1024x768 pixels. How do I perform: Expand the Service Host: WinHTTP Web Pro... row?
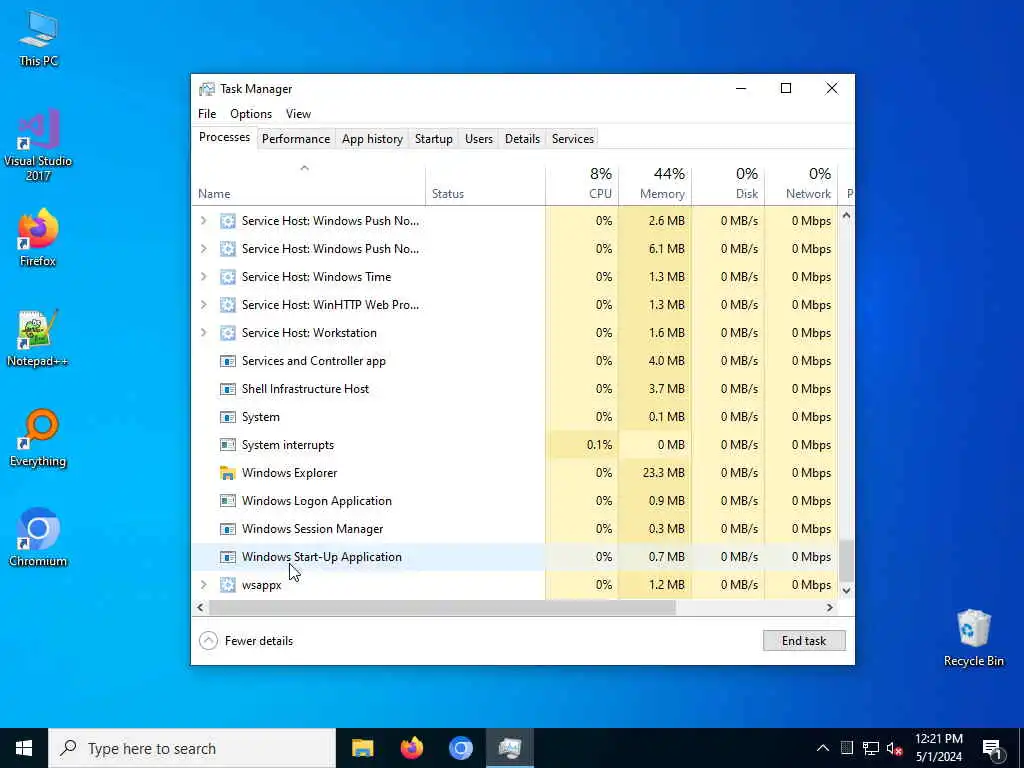tap(204, 304)
